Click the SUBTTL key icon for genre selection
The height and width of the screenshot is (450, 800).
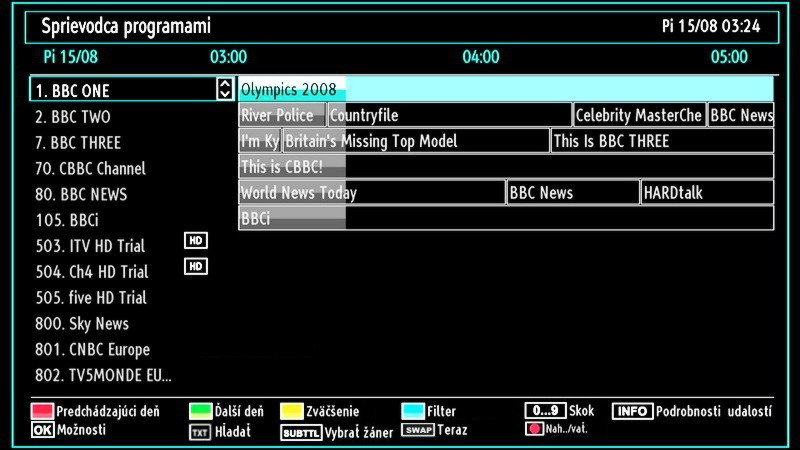click(301, 433)
